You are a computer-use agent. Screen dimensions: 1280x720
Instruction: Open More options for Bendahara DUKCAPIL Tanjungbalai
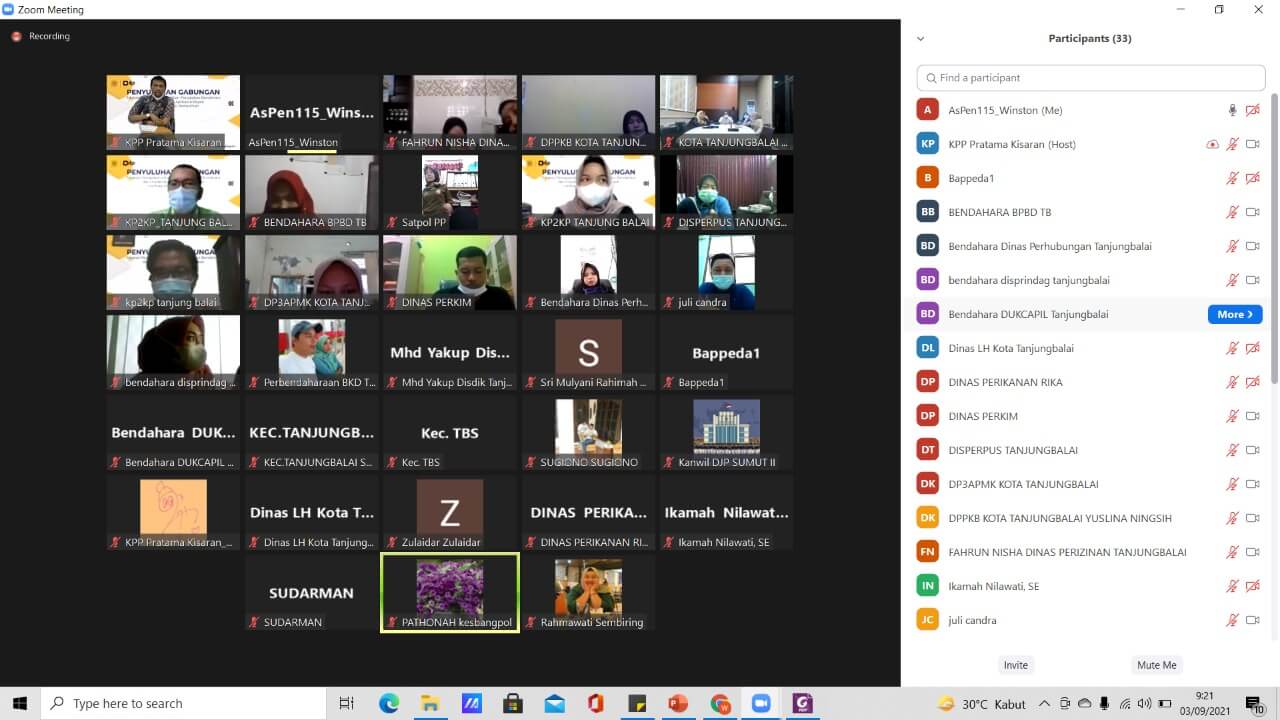coord(1234,314)
